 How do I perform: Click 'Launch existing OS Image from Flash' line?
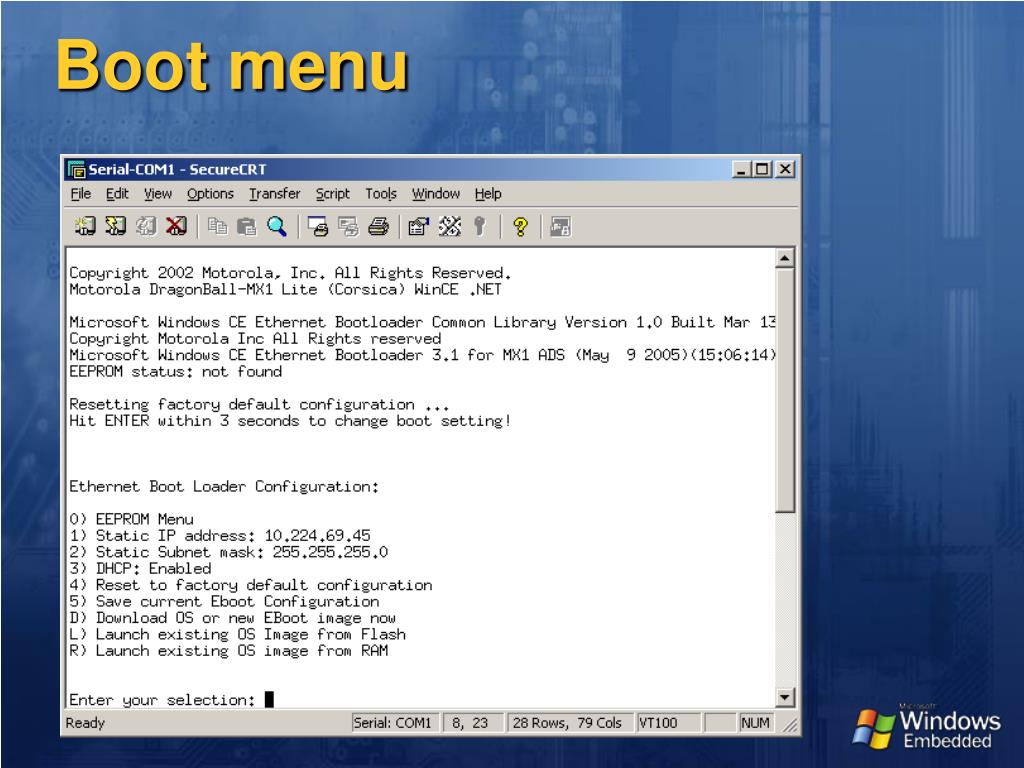238,634
